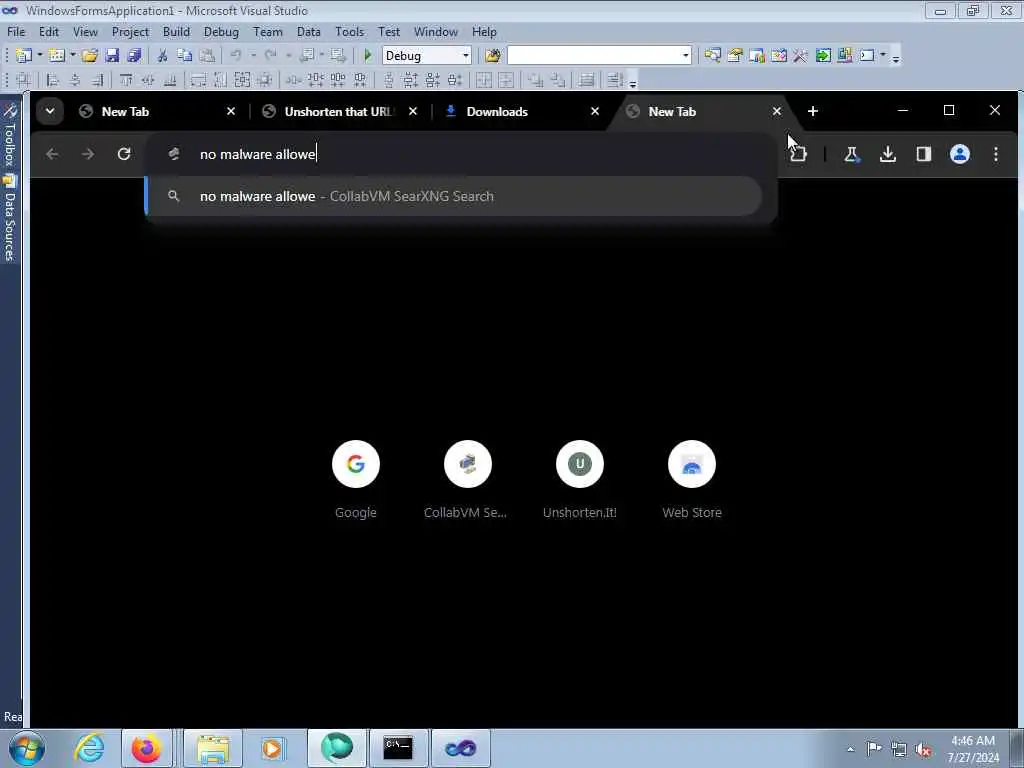
Task: Expand the Layout toolbar overflow options
Action: pyautogui.click(x=633, y=82)
